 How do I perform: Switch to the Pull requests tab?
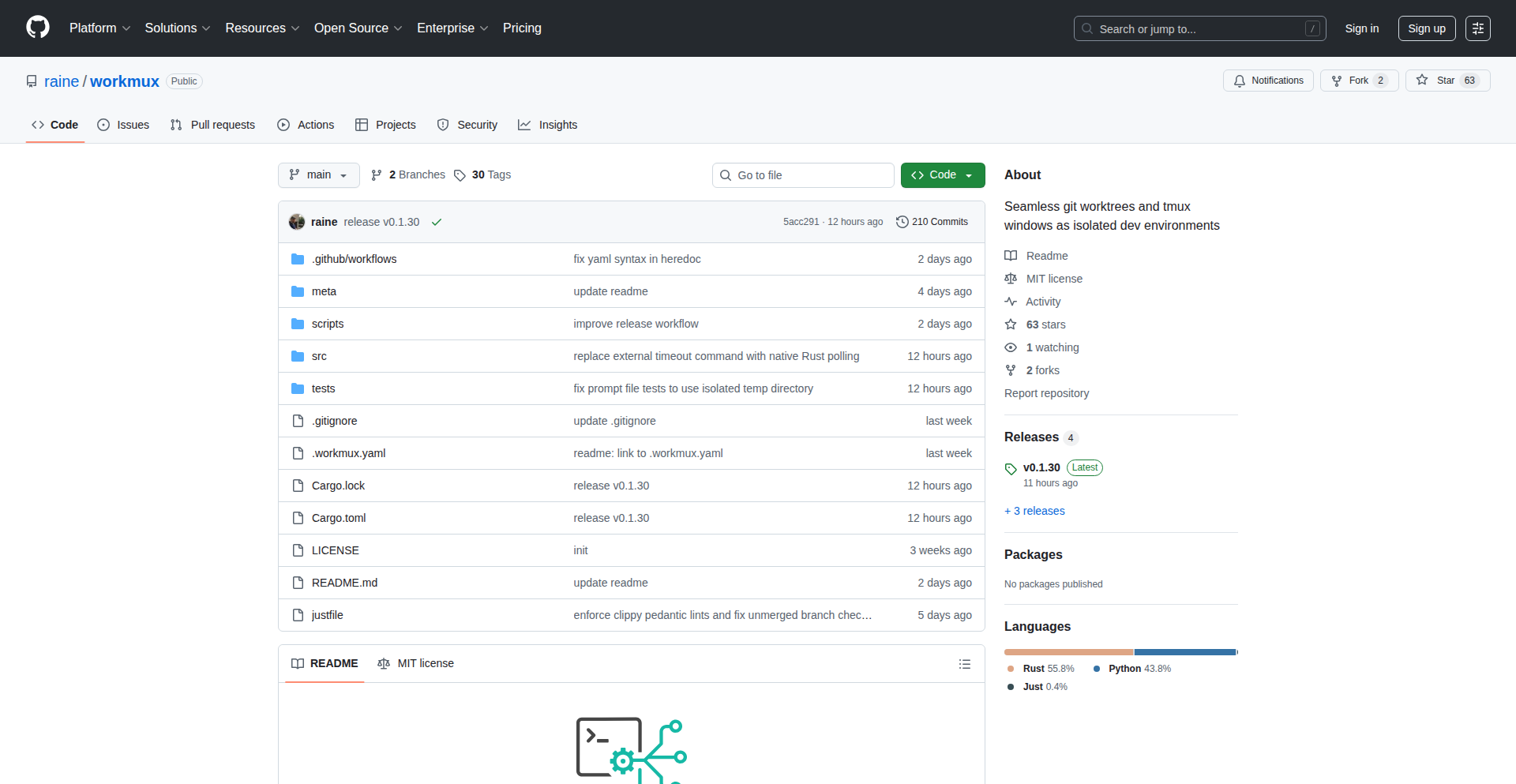tap(212, 125)
